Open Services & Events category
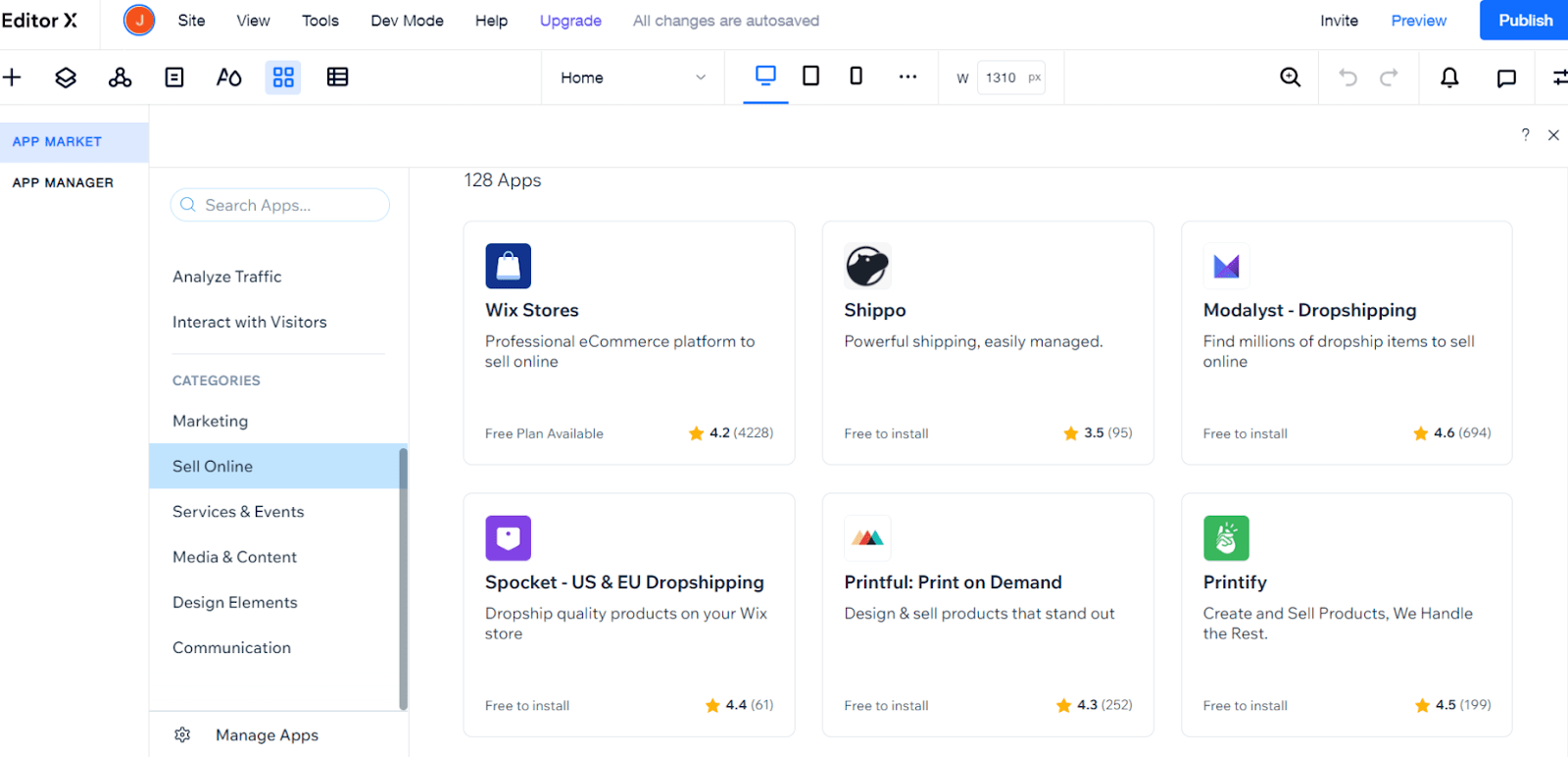Image resolution: width=1568 pixels, height=757 pixels. [x=238, y=511]
